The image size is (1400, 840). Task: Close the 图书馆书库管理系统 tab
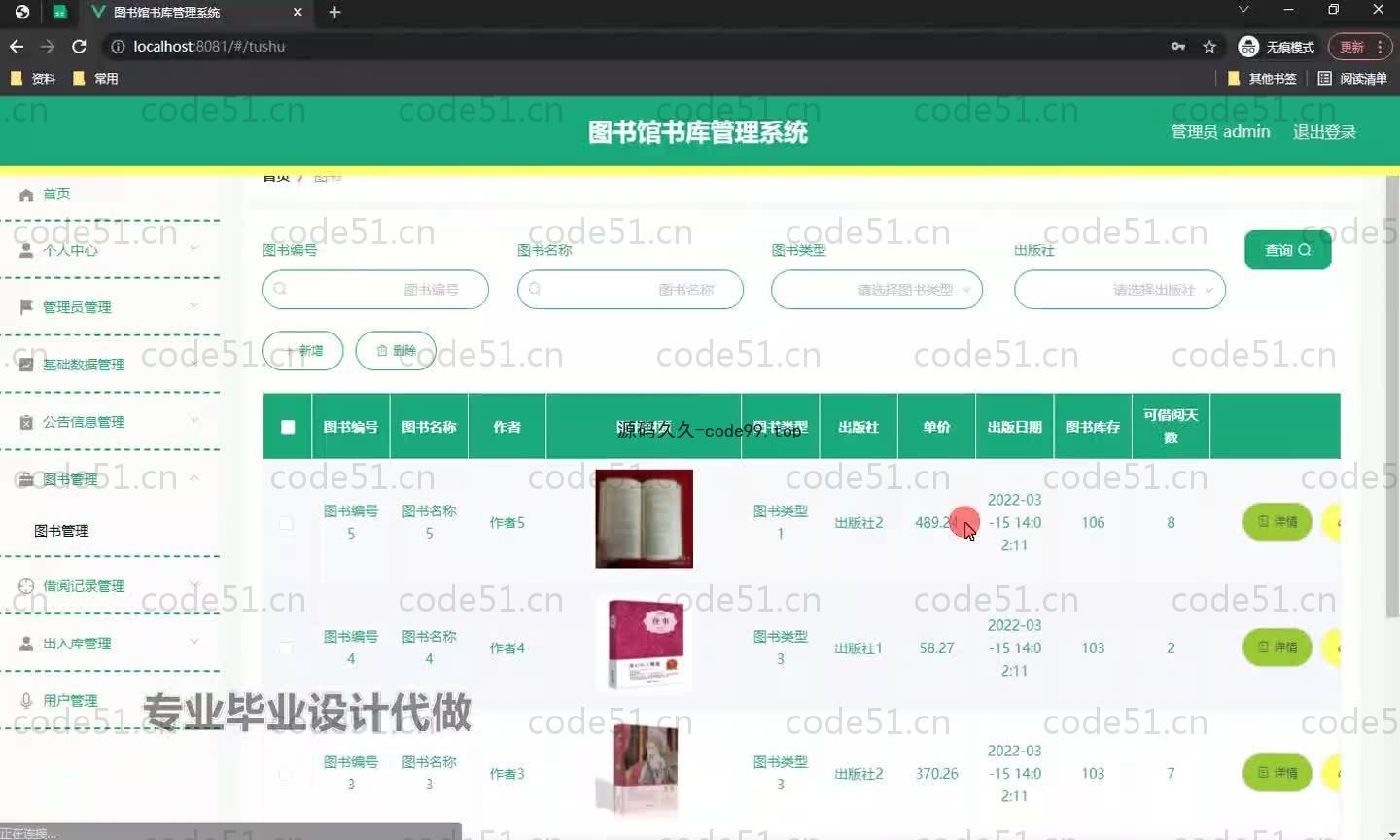tap(297, 12)
